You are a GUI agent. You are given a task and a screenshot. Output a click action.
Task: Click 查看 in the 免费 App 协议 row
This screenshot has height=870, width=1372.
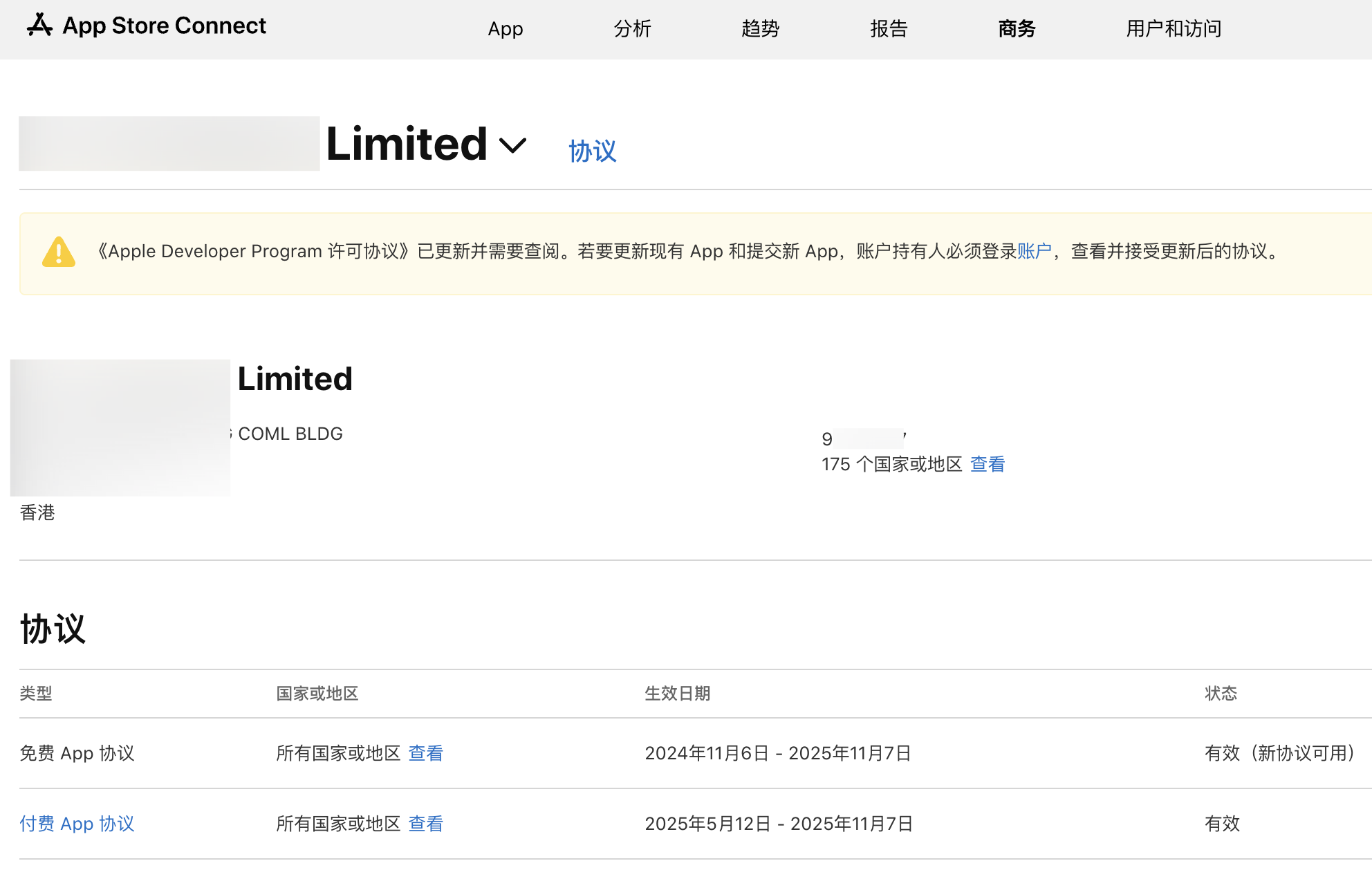pyautogui.click(x=426, y=753)
